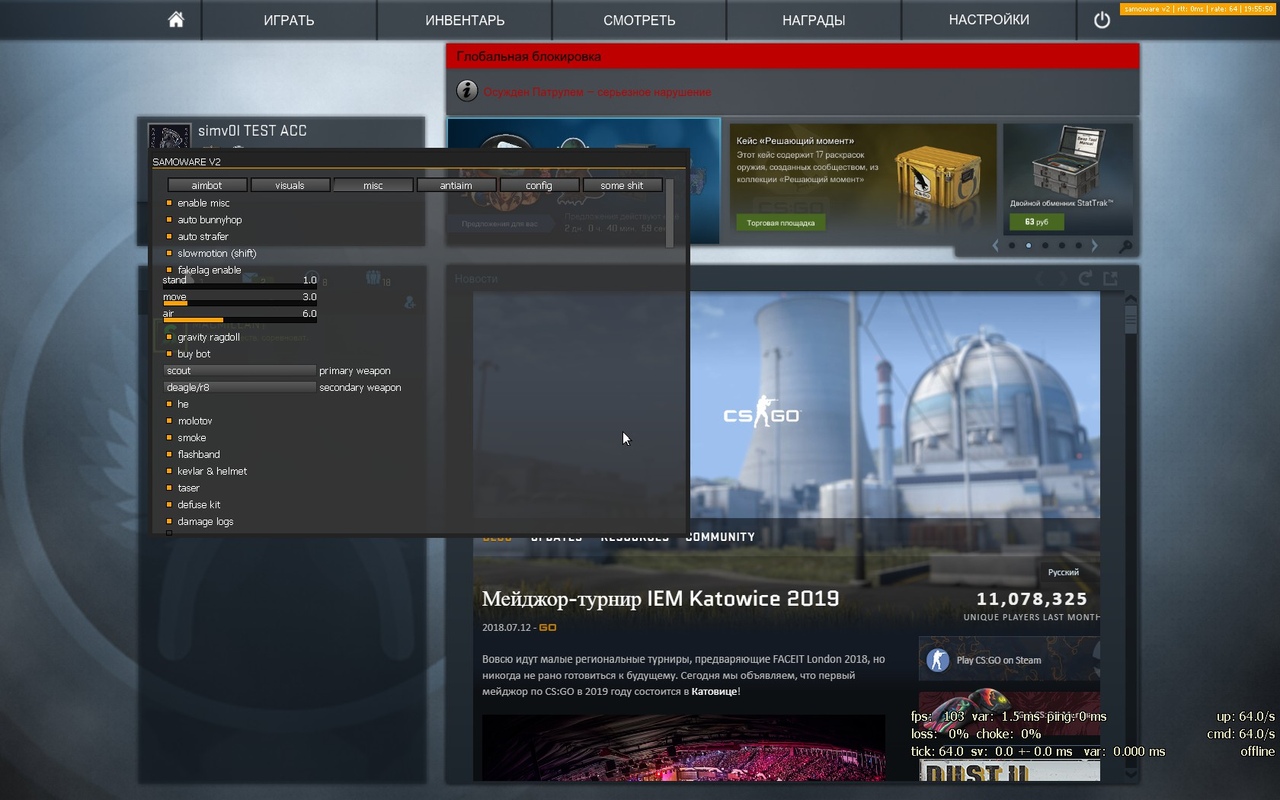Go to the home screen icon
Screen dimensions: 1280x800
point(176,20)
